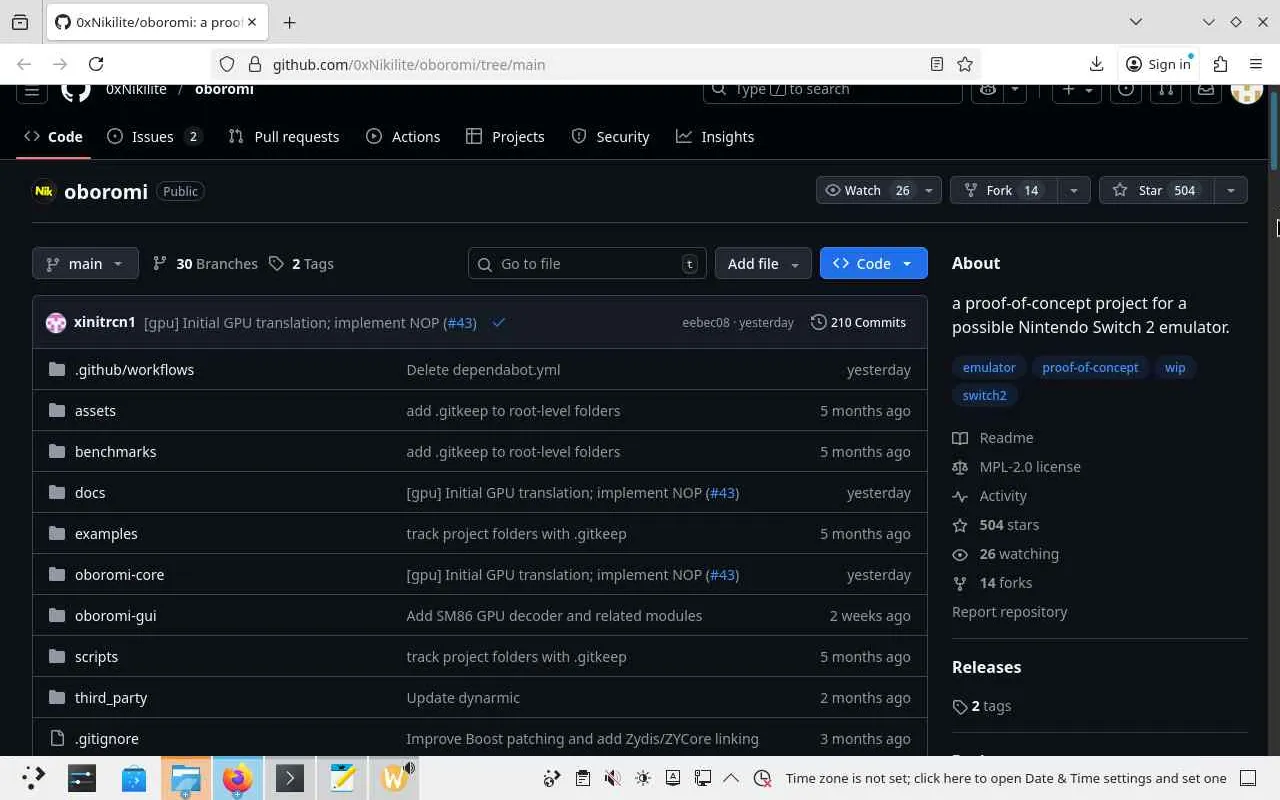Focus the Go to file search field
The width and height of the screenshot is (1280, 800).
click(x=587, y=264)
